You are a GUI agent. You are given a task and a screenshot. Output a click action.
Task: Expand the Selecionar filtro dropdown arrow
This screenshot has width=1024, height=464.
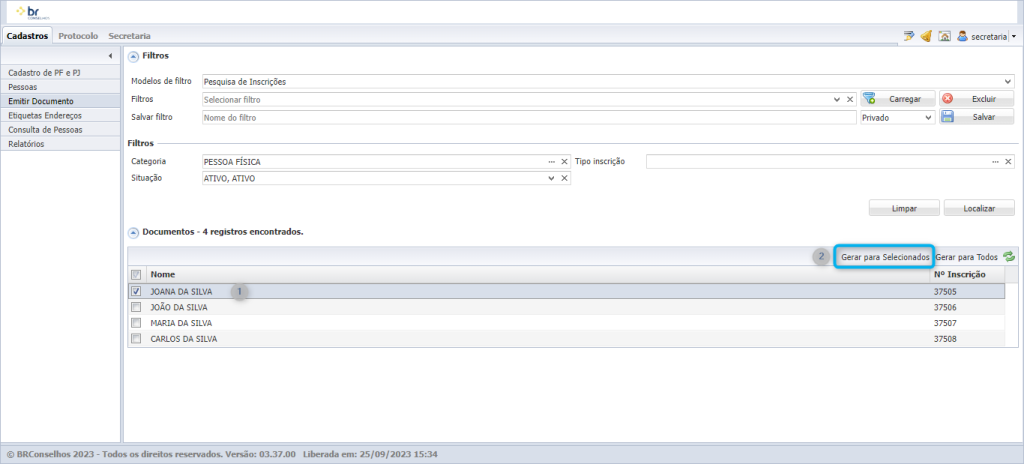[x=837, y=99]
